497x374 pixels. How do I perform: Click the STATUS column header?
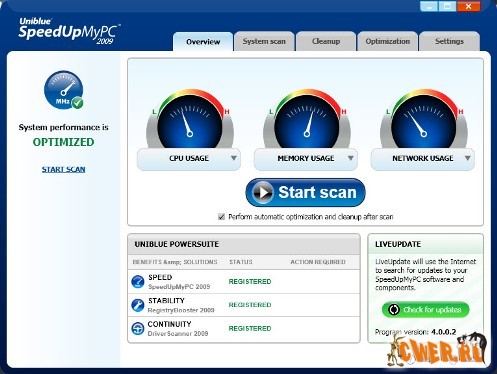[x=241, y=262]
